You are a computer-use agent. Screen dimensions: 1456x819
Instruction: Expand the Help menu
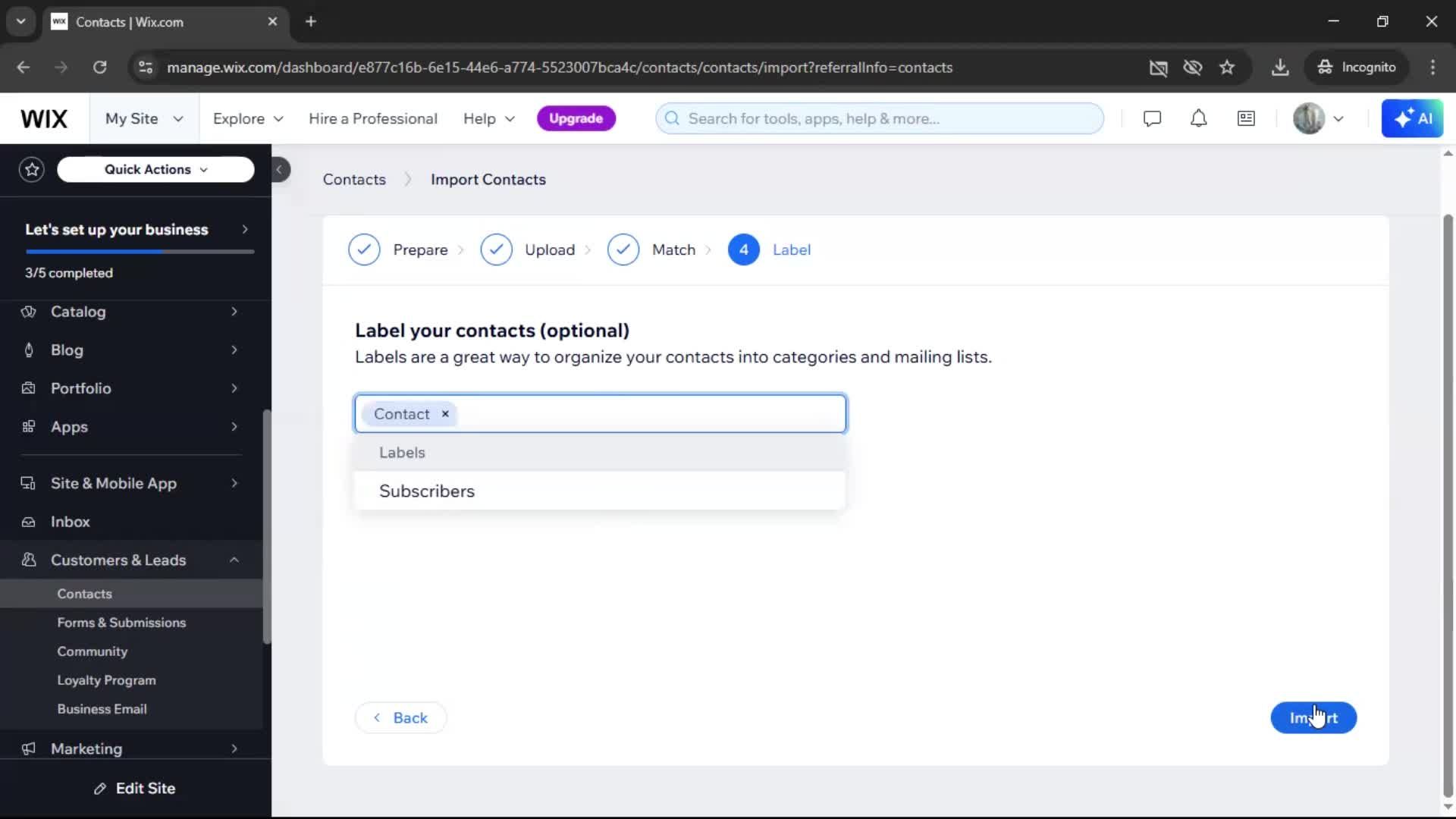(x=489, y=118)
